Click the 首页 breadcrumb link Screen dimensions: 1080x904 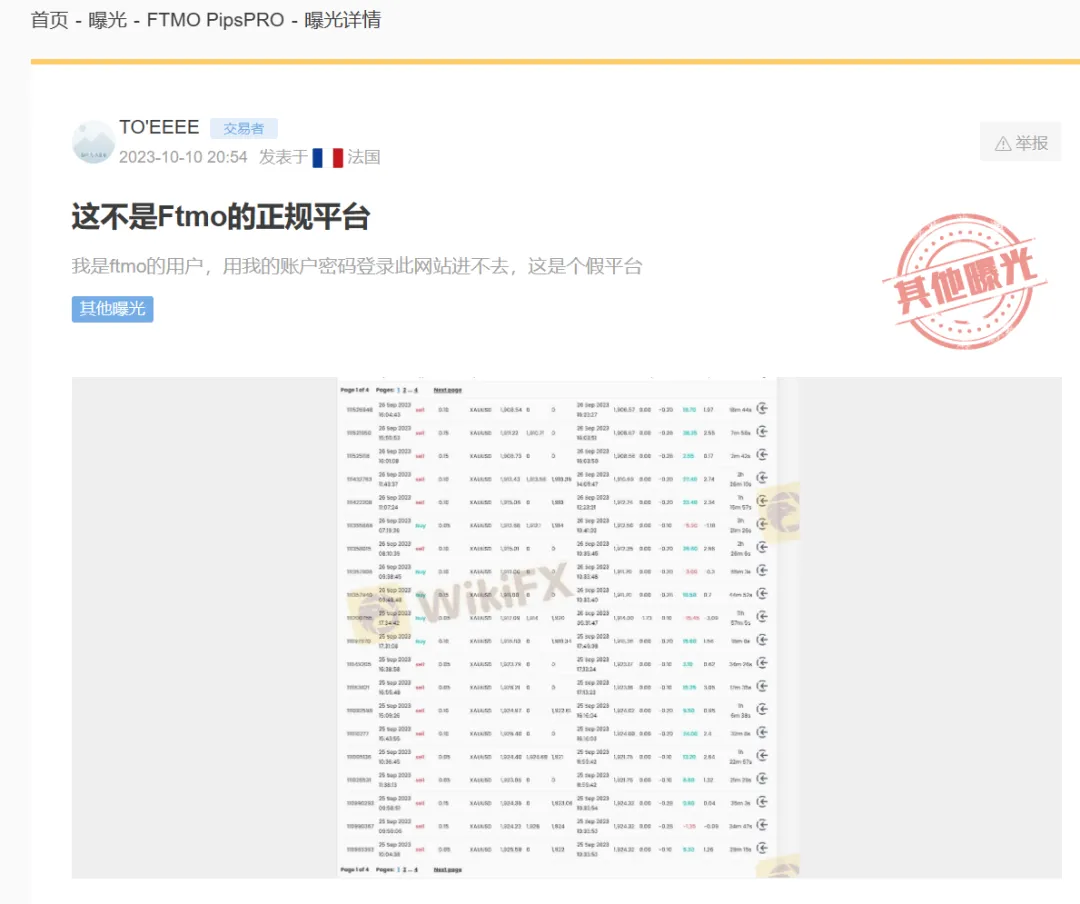(50, 20)
